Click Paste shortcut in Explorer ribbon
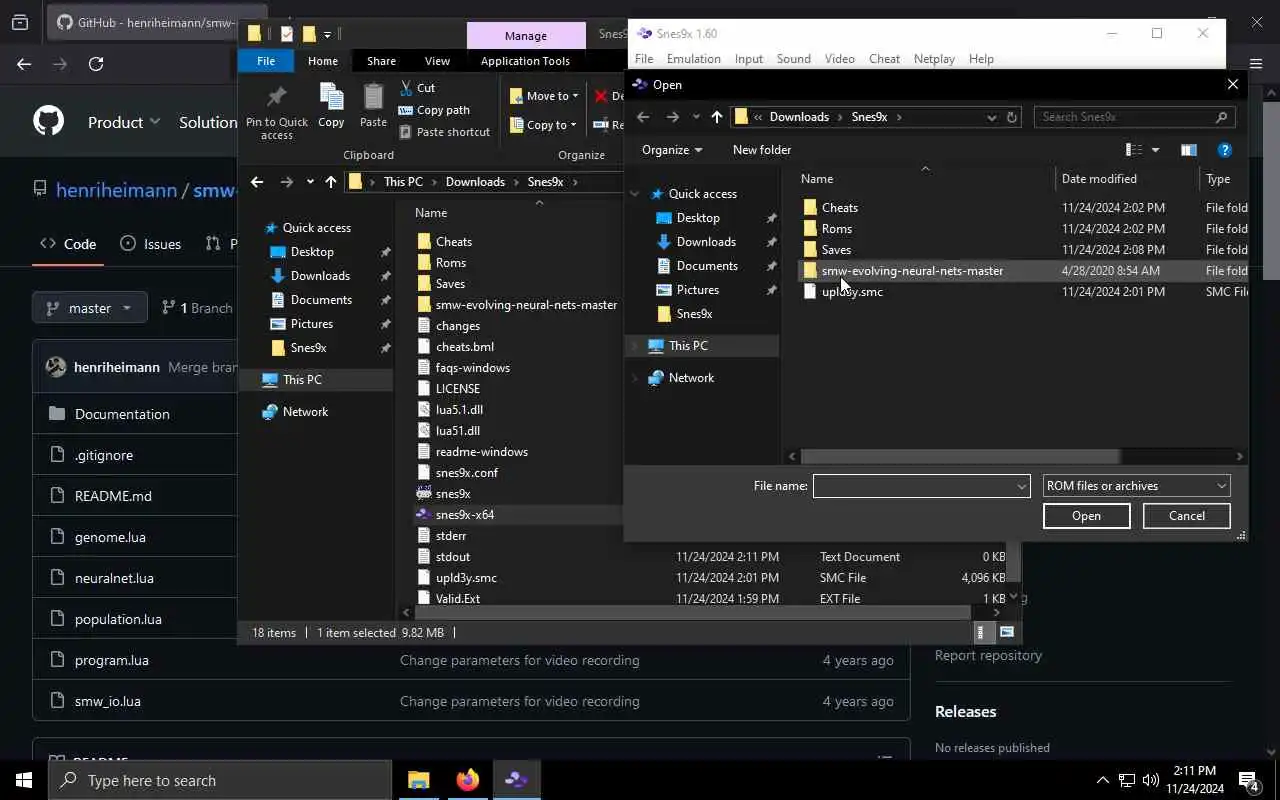The width and height of the screenshot is (1280, 800). (x=444, y=132)
